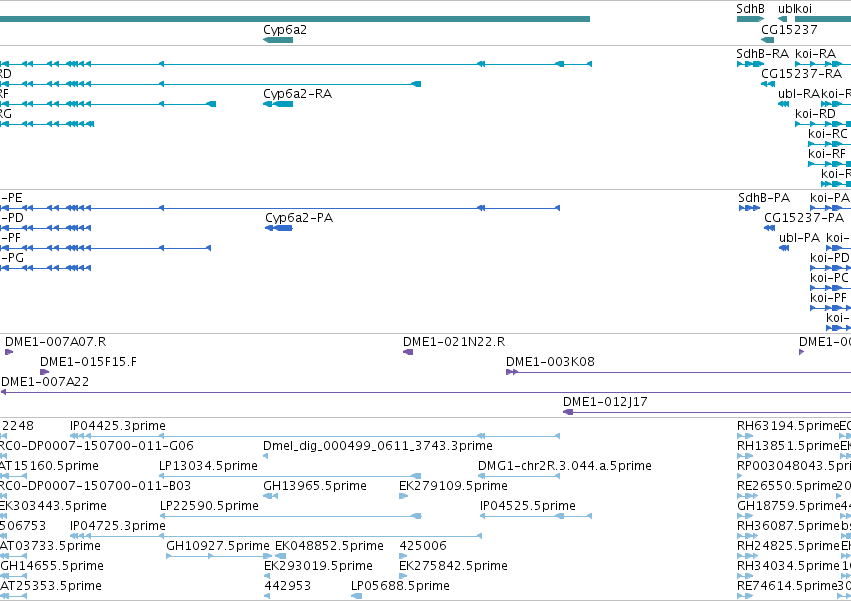The height and width of the screenshot is (601, 851).
Task: Click the Cyp6a2-PA coding sequence label
Action: pyautogui.click(x=299, y=218)
